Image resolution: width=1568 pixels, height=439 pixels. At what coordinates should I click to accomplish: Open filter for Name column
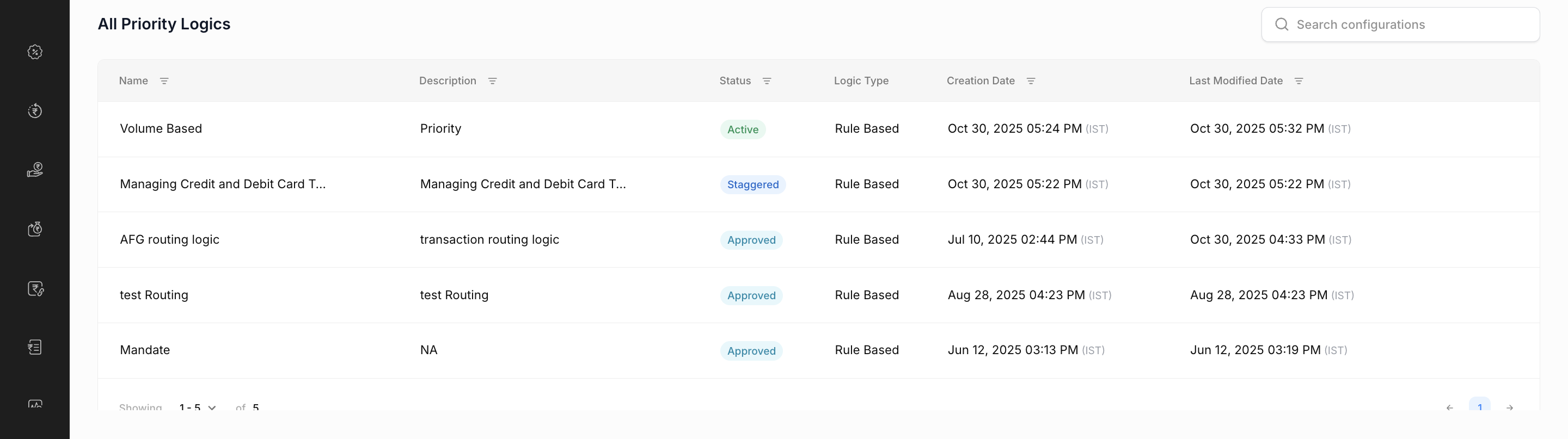[164, 81]
